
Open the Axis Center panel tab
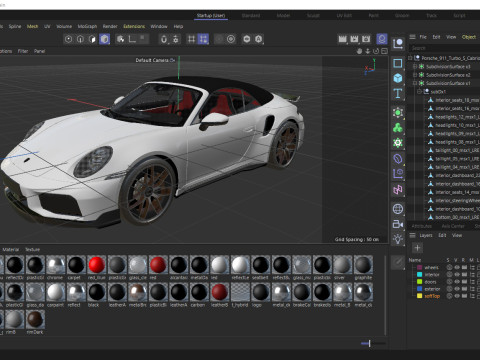(x=453, y=226)
